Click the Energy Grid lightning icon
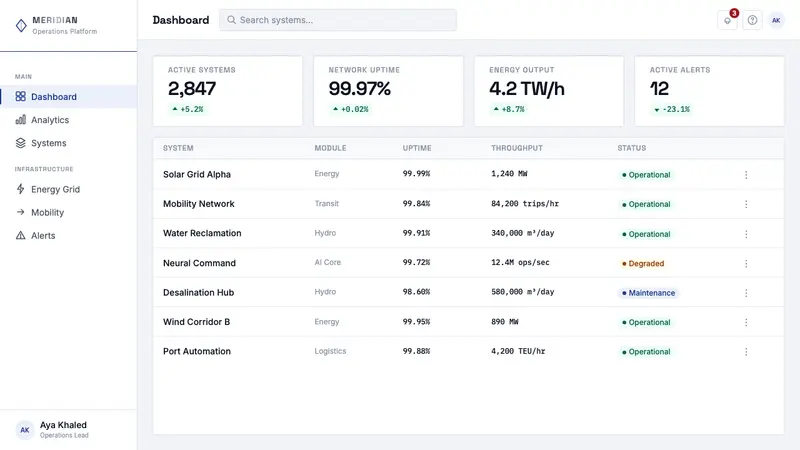This screenshot has height=450, width=800. pyautogui.click(x=20, y=189)
